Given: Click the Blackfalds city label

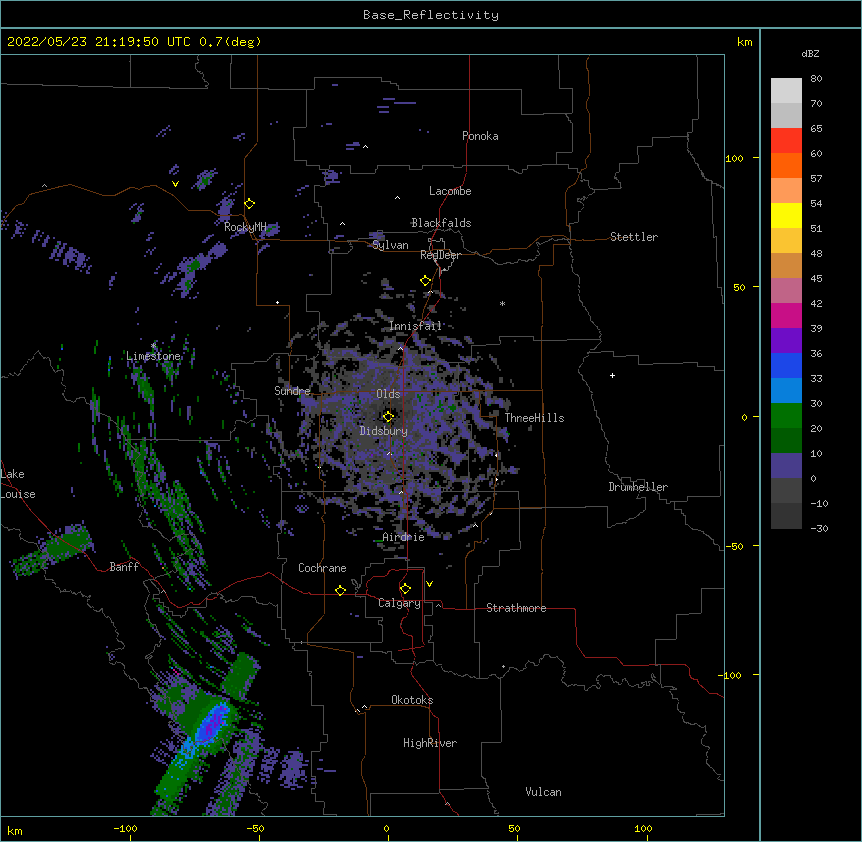Looking at the screenshot, I should click(441, 223).
